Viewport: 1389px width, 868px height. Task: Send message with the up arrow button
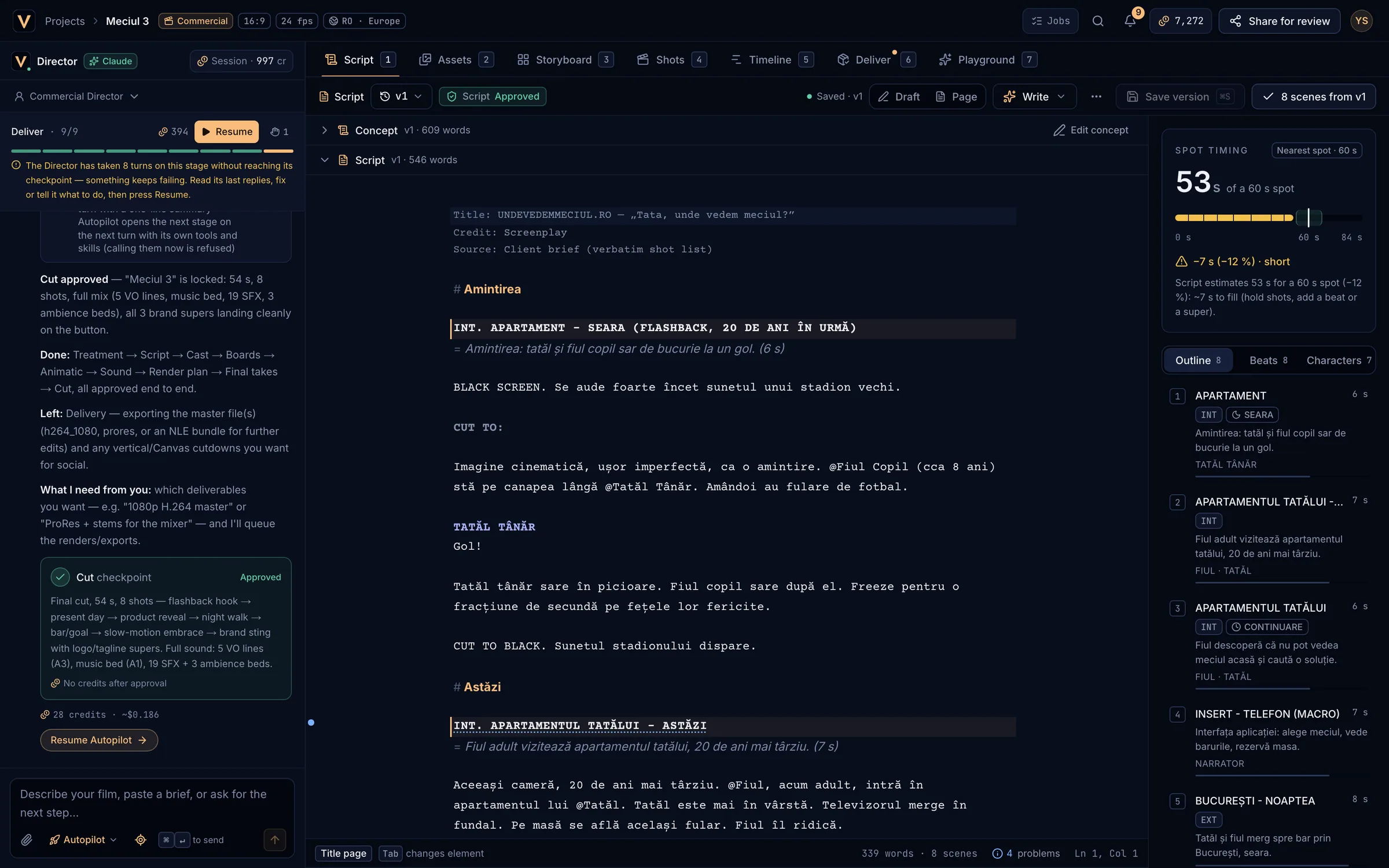coord(275,840)
